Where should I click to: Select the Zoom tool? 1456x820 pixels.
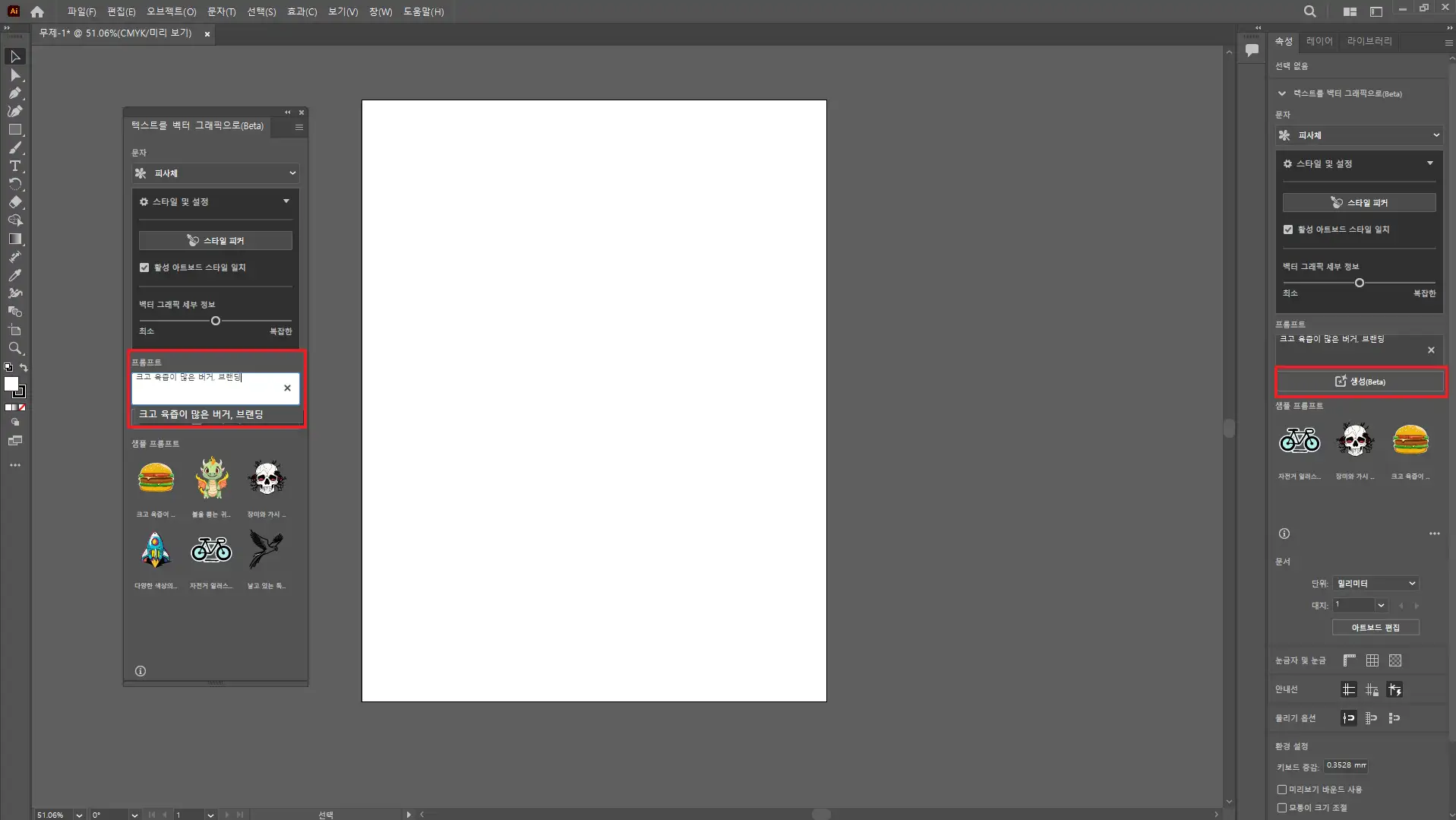[14, 348]
